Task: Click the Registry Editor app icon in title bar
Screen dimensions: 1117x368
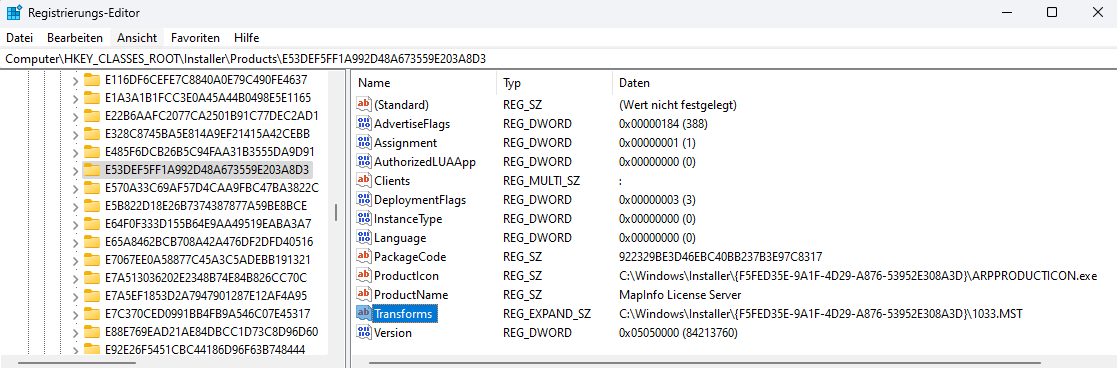Action: [x=14, y=13]
